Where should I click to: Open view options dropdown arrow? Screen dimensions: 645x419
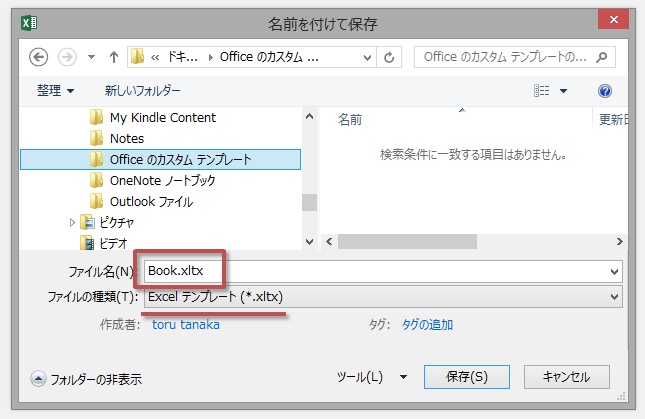[x=564, y=91]
